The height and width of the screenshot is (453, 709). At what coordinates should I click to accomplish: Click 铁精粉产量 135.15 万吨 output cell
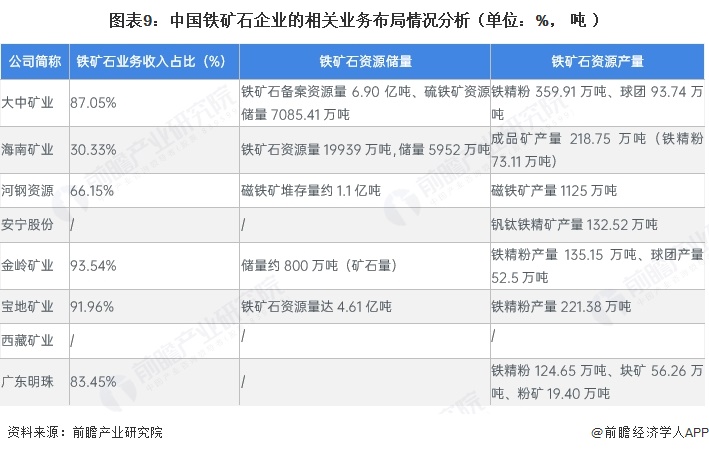[597, 266]
